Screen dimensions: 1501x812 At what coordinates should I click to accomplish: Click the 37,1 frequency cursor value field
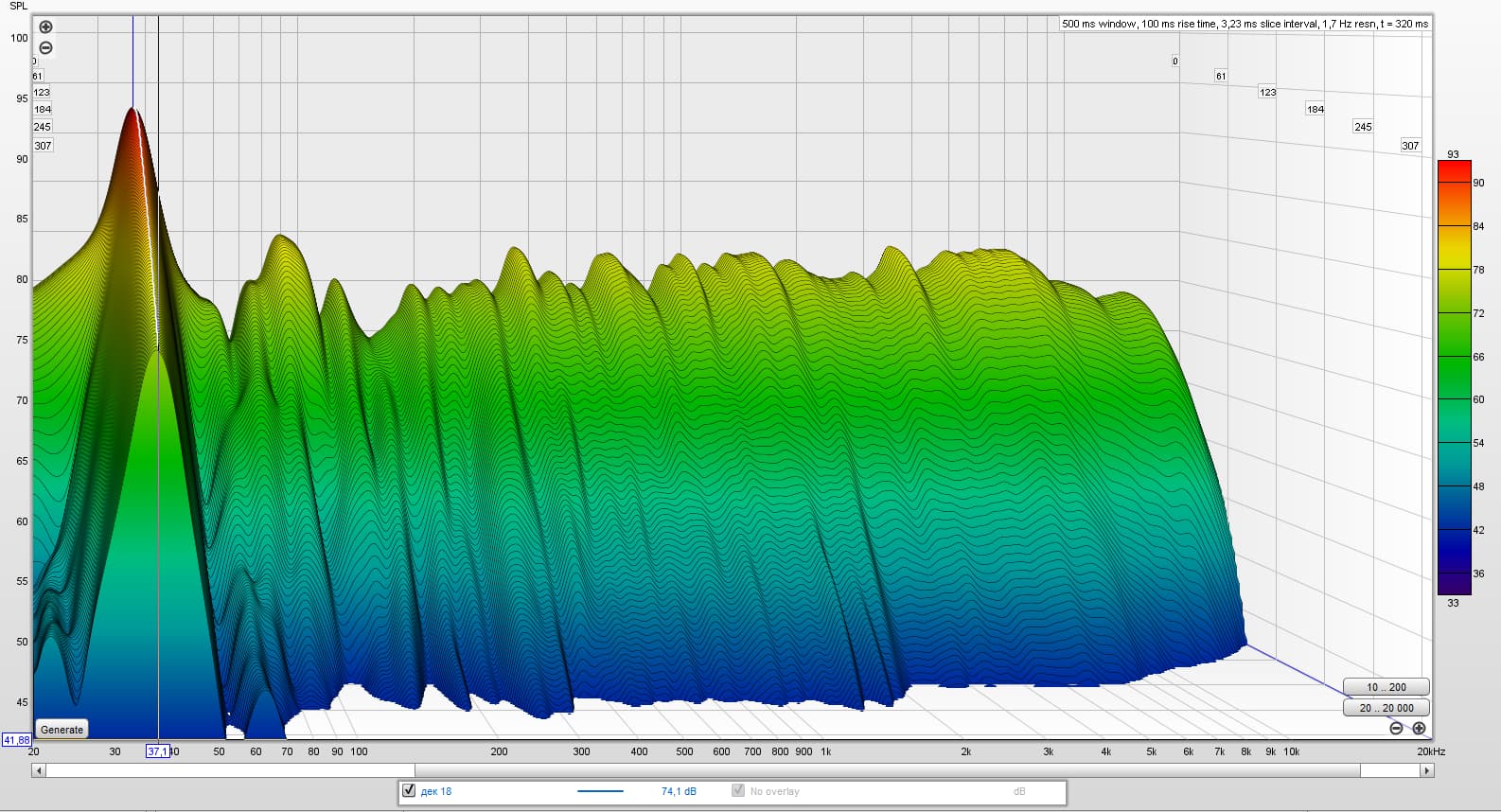click(x=157, y=751)
